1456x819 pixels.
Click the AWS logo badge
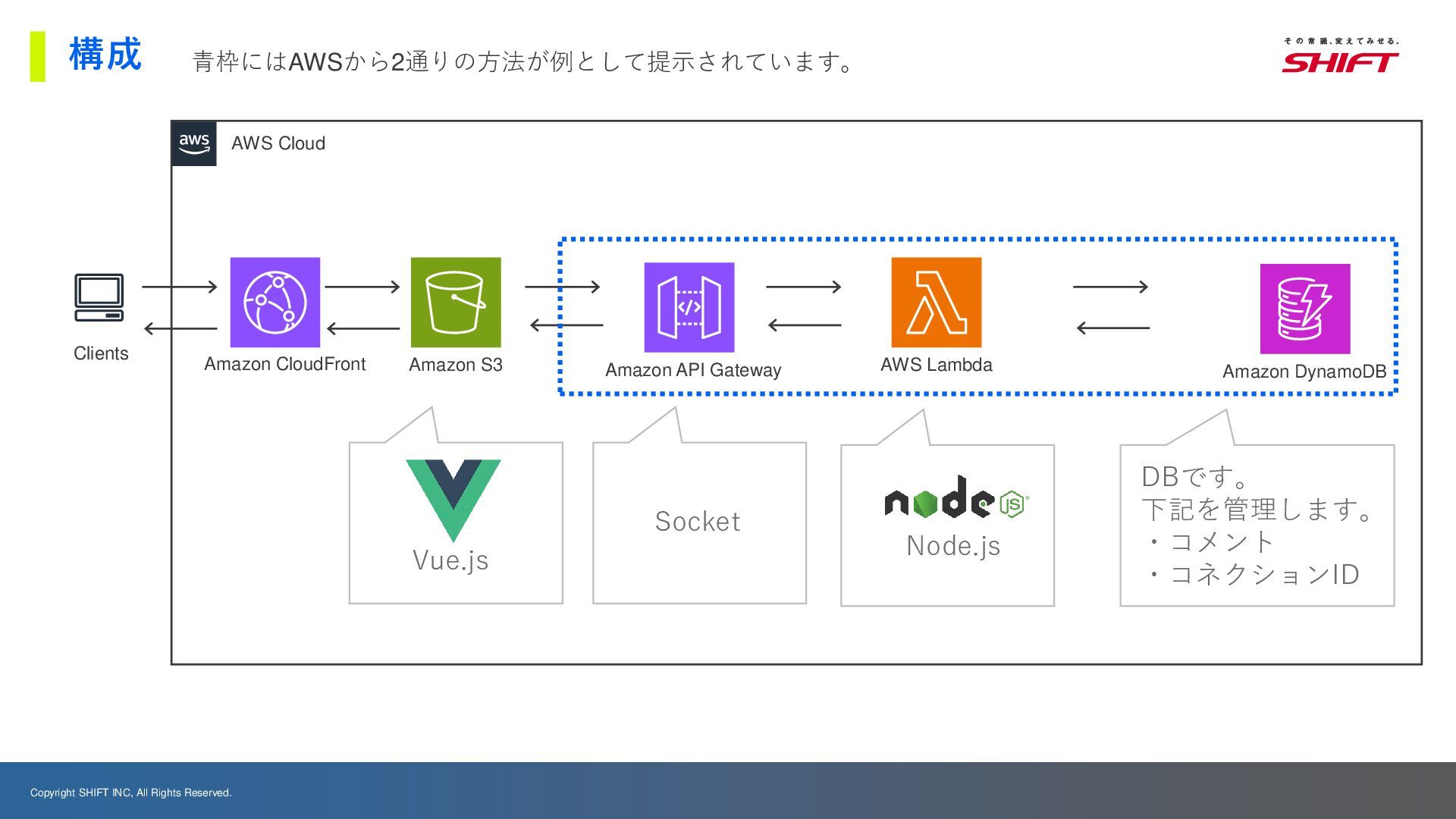[194, 143]
